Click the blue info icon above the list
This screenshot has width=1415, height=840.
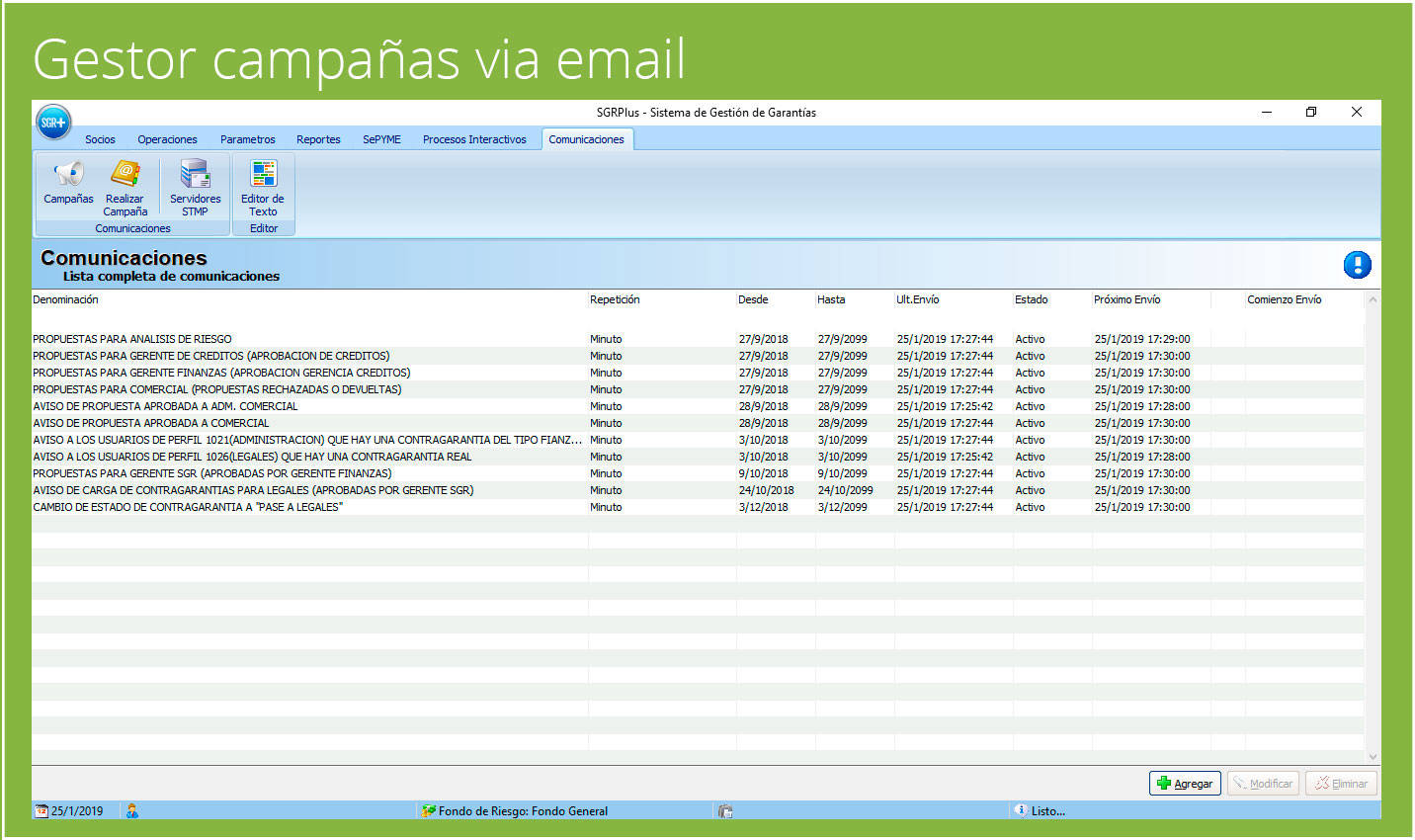(1357, 265)
